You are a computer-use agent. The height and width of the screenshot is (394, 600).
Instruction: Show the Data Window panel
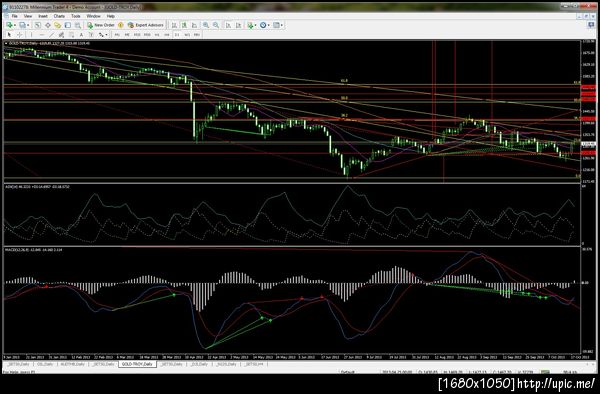(48, 25)
